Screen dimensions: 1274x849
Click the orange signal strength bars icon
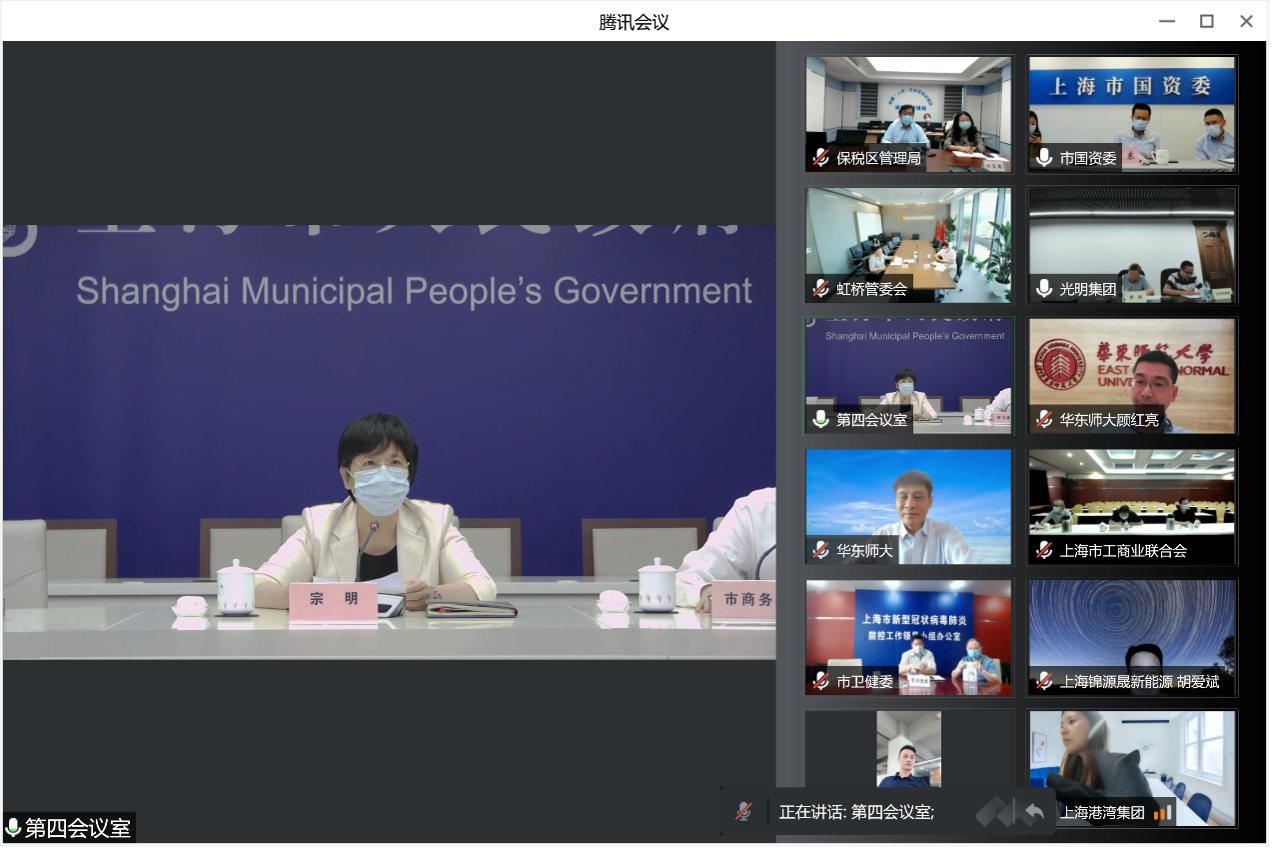coord(1163,813)
